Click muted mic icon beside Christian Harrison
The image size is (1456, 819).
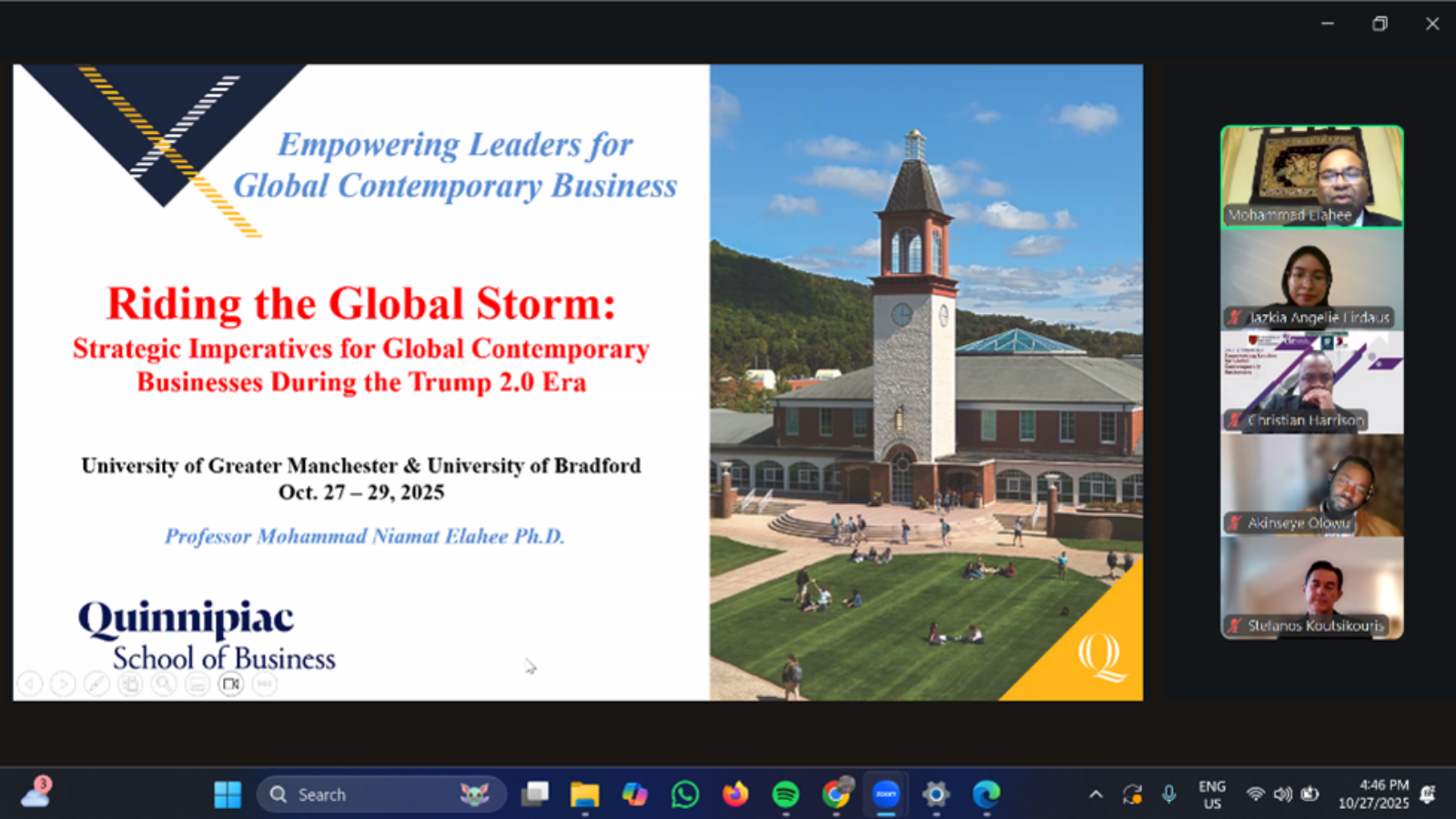tap(1235, 420)
